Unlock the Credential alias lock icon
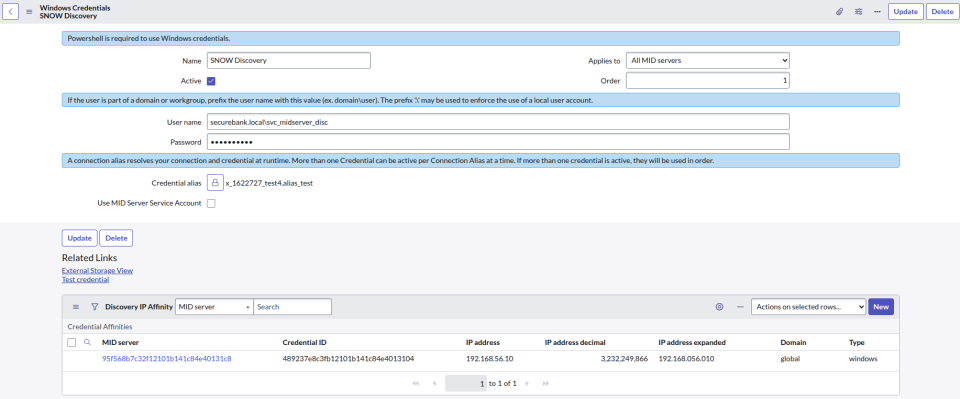 point(215,183)
